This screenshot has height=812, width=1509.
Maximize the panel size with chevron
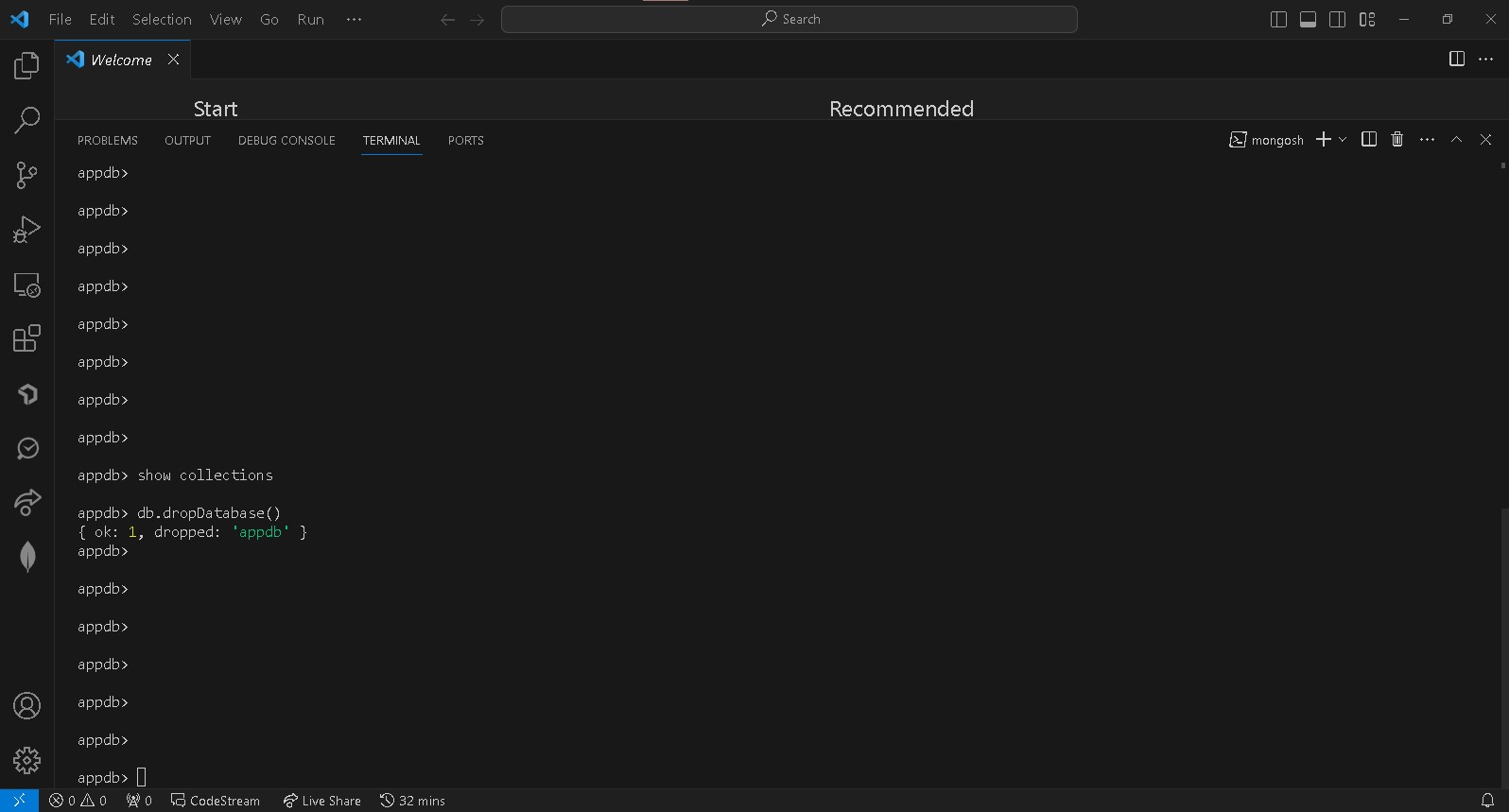[1456, 140]
